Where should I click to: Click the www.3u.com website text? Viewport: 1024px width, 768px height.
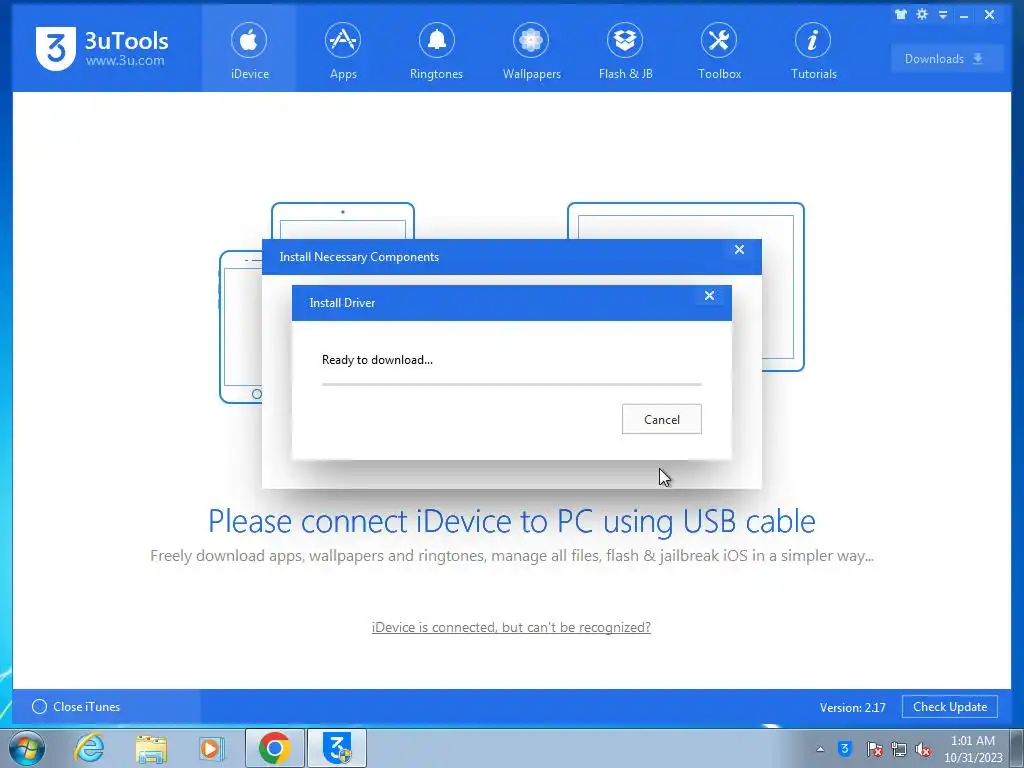point(125,61)
